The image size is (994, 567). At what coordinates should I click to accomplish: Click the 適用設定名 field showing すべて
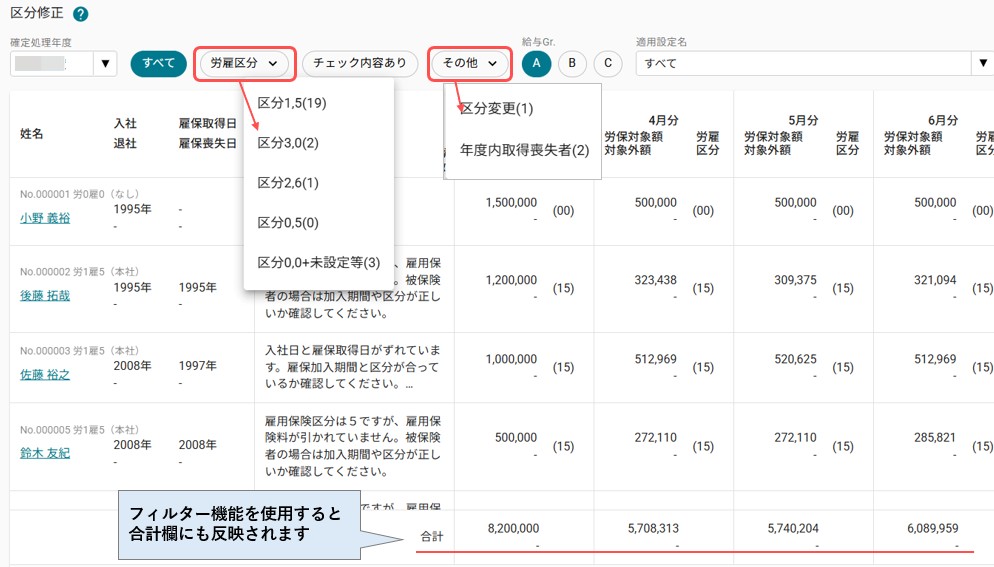(803, 63)
